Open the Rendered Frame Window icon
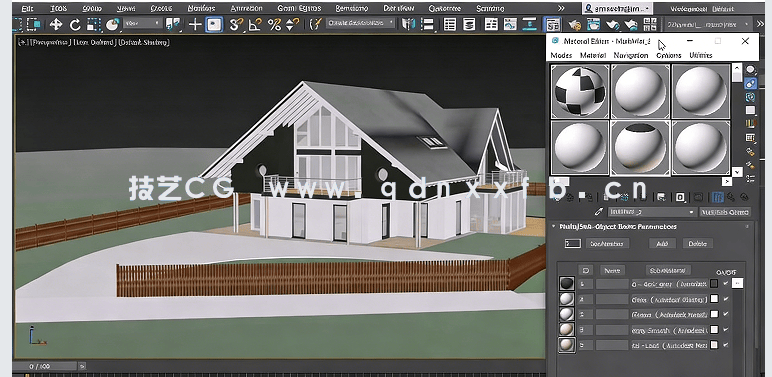The height and width of the screenshot is (377, 772). tap(593, 24)
